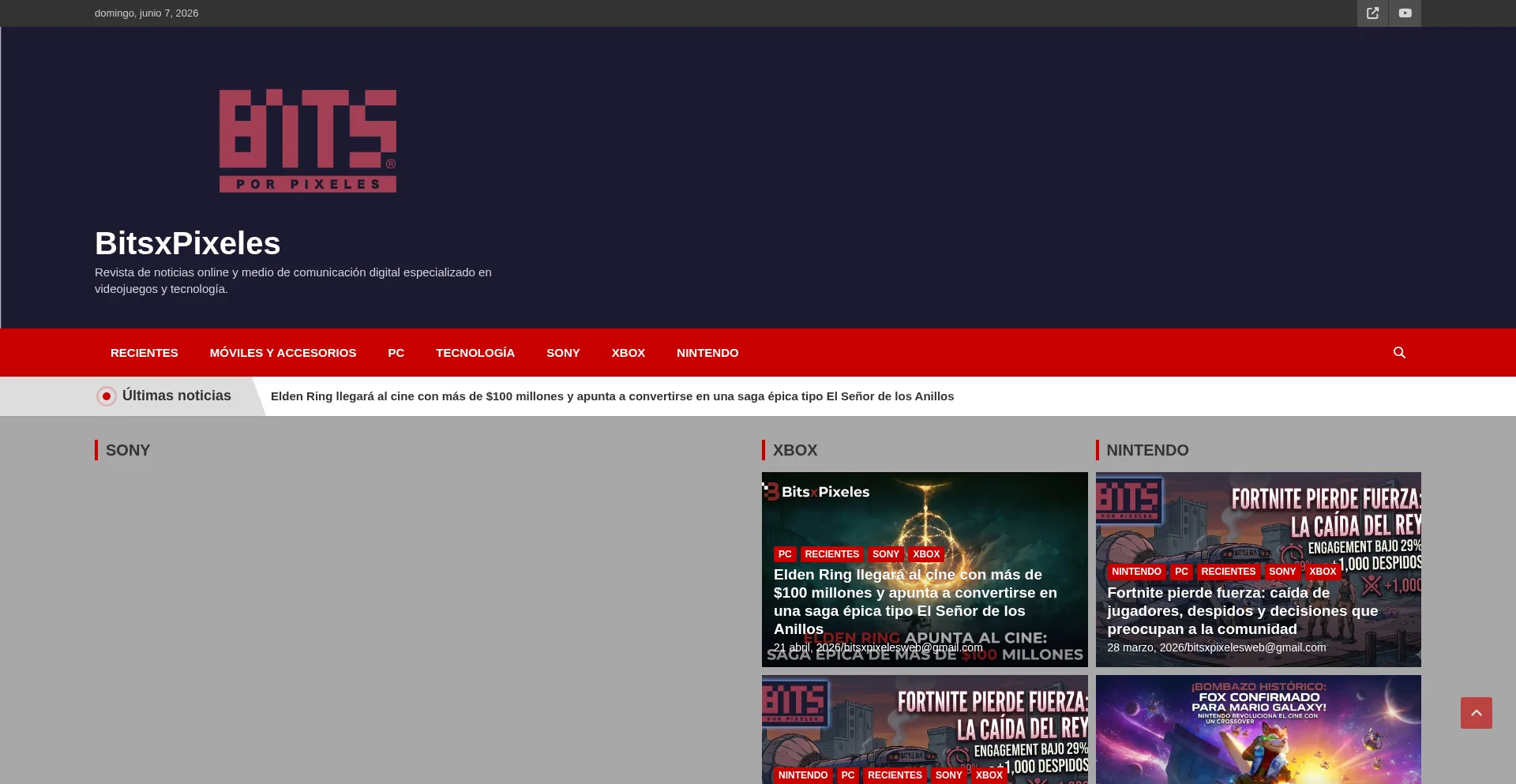Open the NINTENDO menu item

coord(707,353)
